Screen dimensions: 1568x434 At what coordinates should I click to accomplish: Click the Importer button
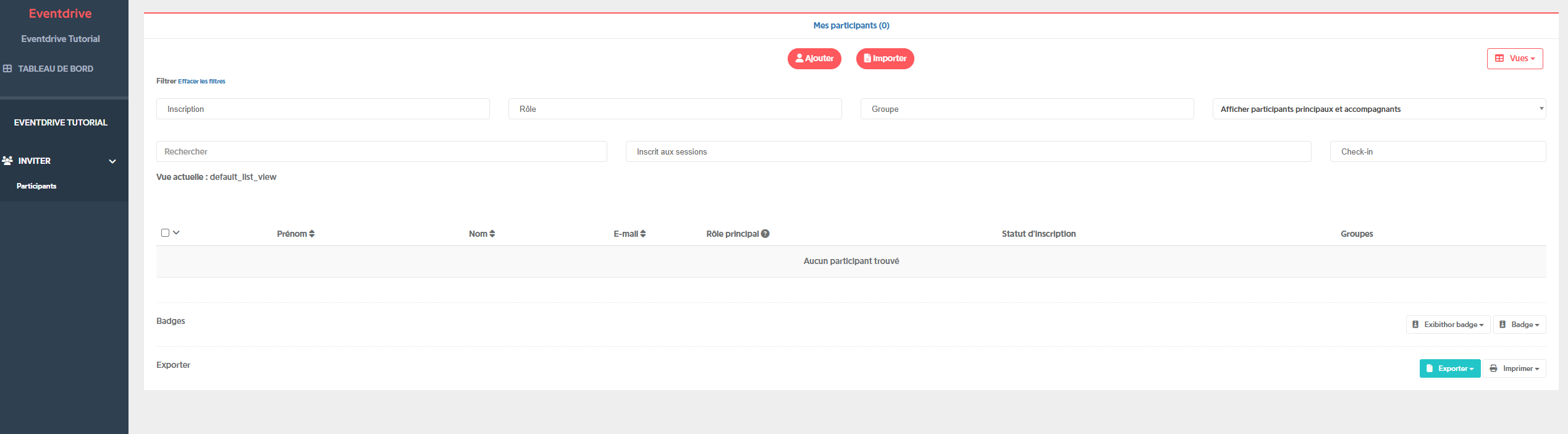(x=885, y=59)
